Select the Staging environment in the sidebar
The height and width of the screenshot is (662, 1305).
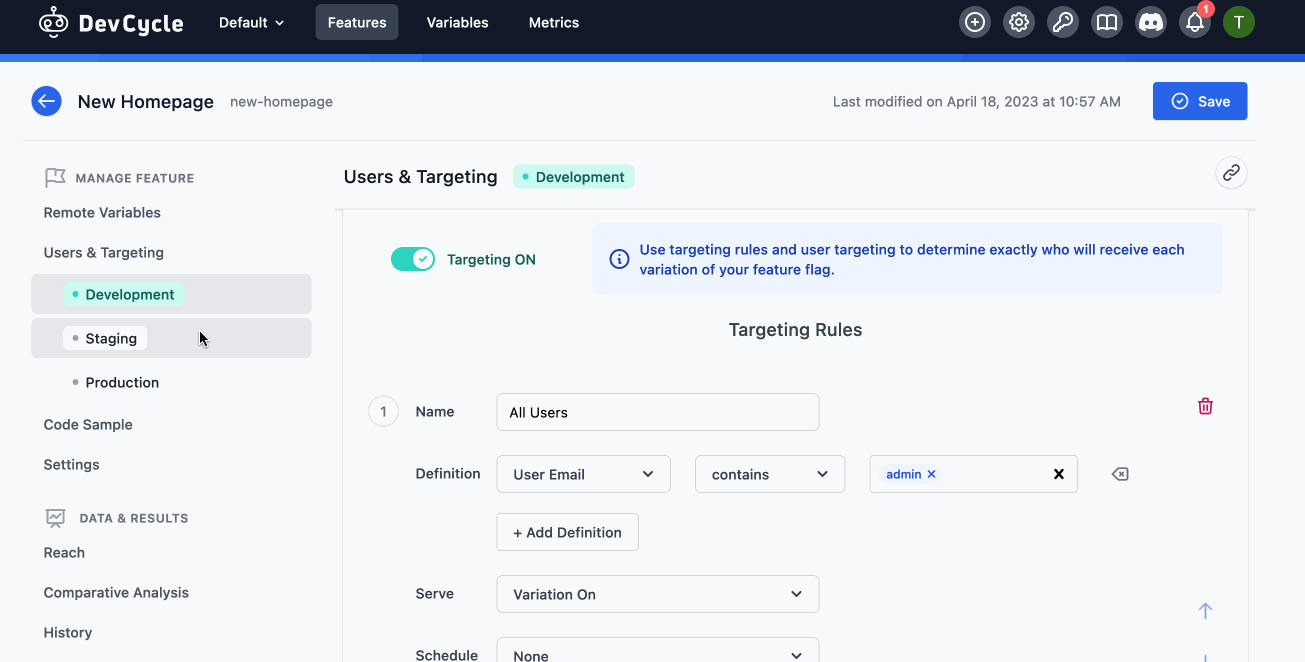coord(109,338)
